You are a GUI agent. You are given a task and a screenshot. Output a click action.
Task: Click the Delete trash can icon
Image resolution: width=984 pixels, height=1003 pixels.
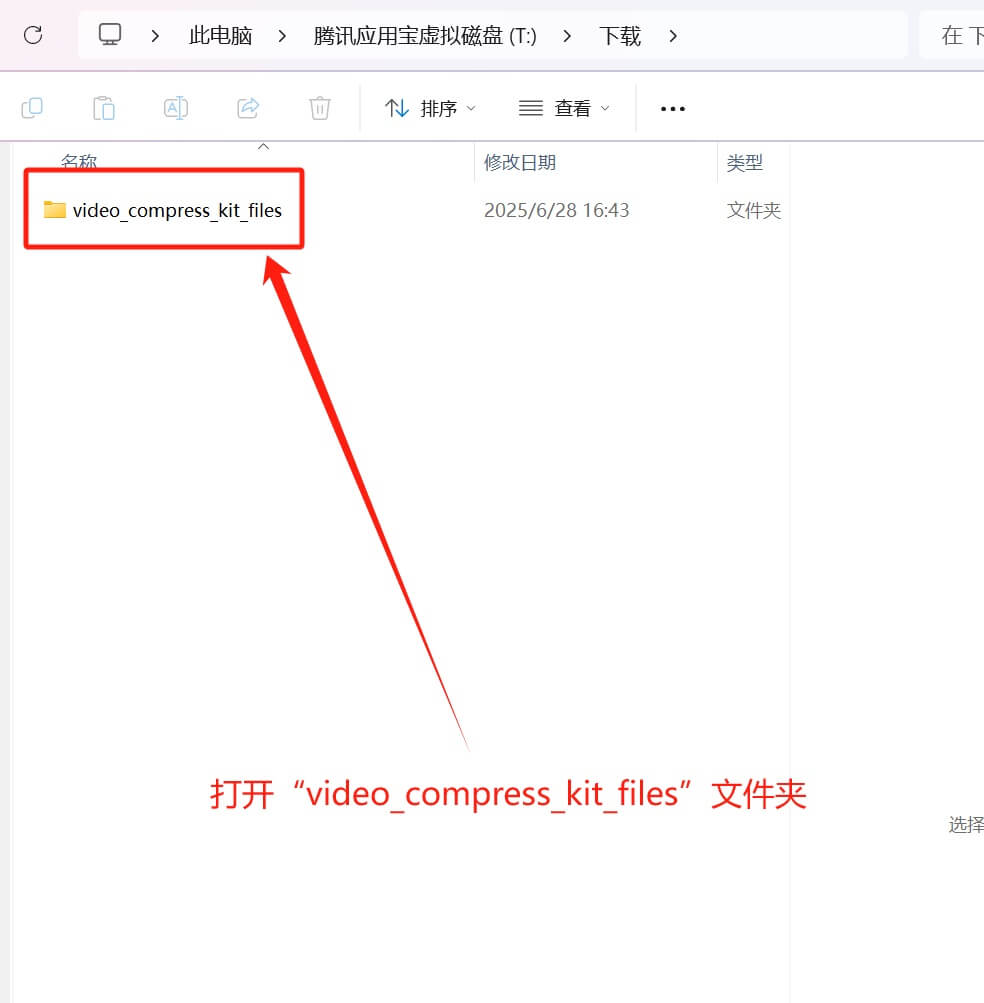click(320, 108)
